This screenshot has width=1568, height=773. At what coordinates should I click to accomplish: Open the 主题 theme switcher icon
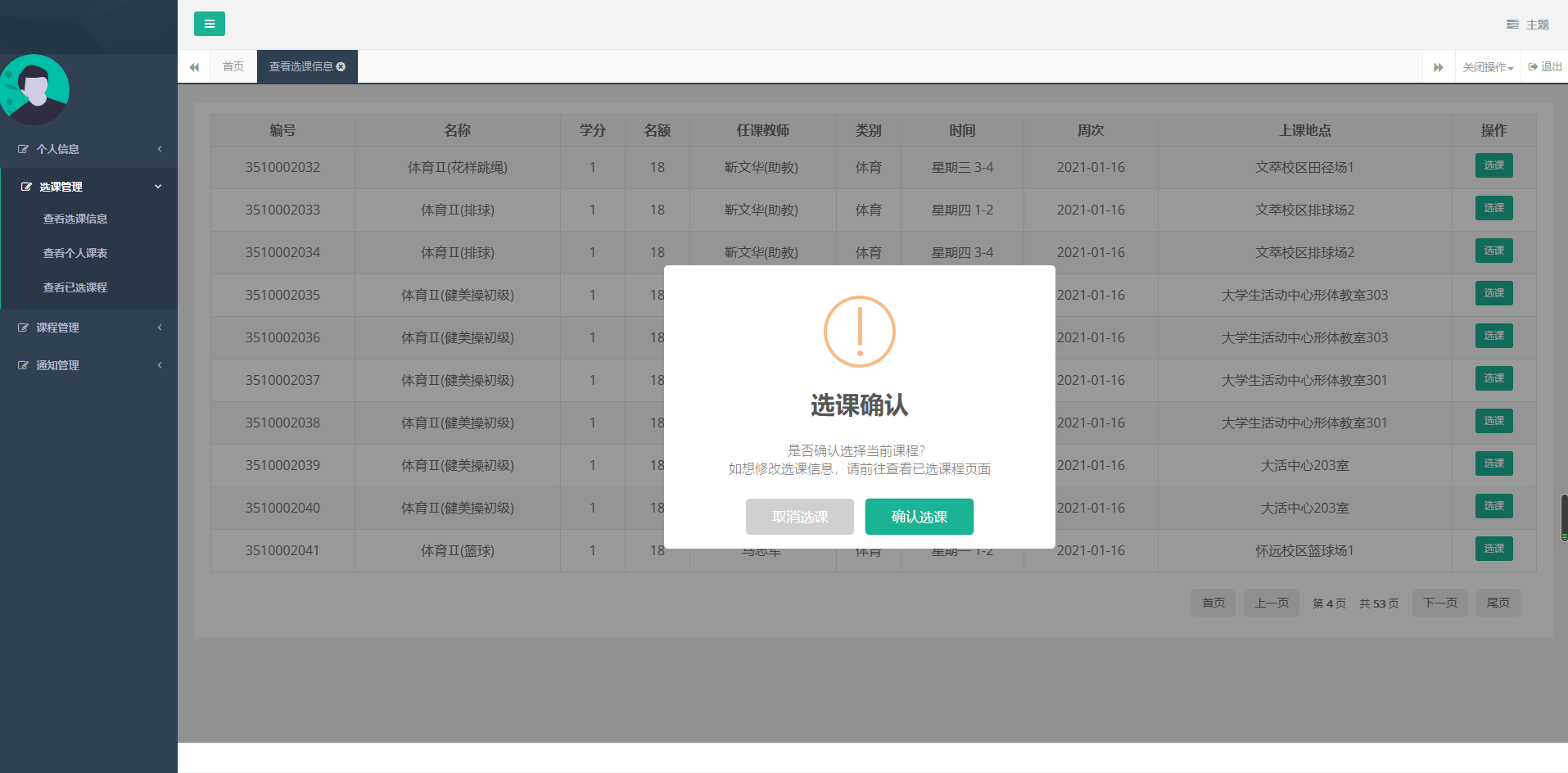pos(1512,24)
